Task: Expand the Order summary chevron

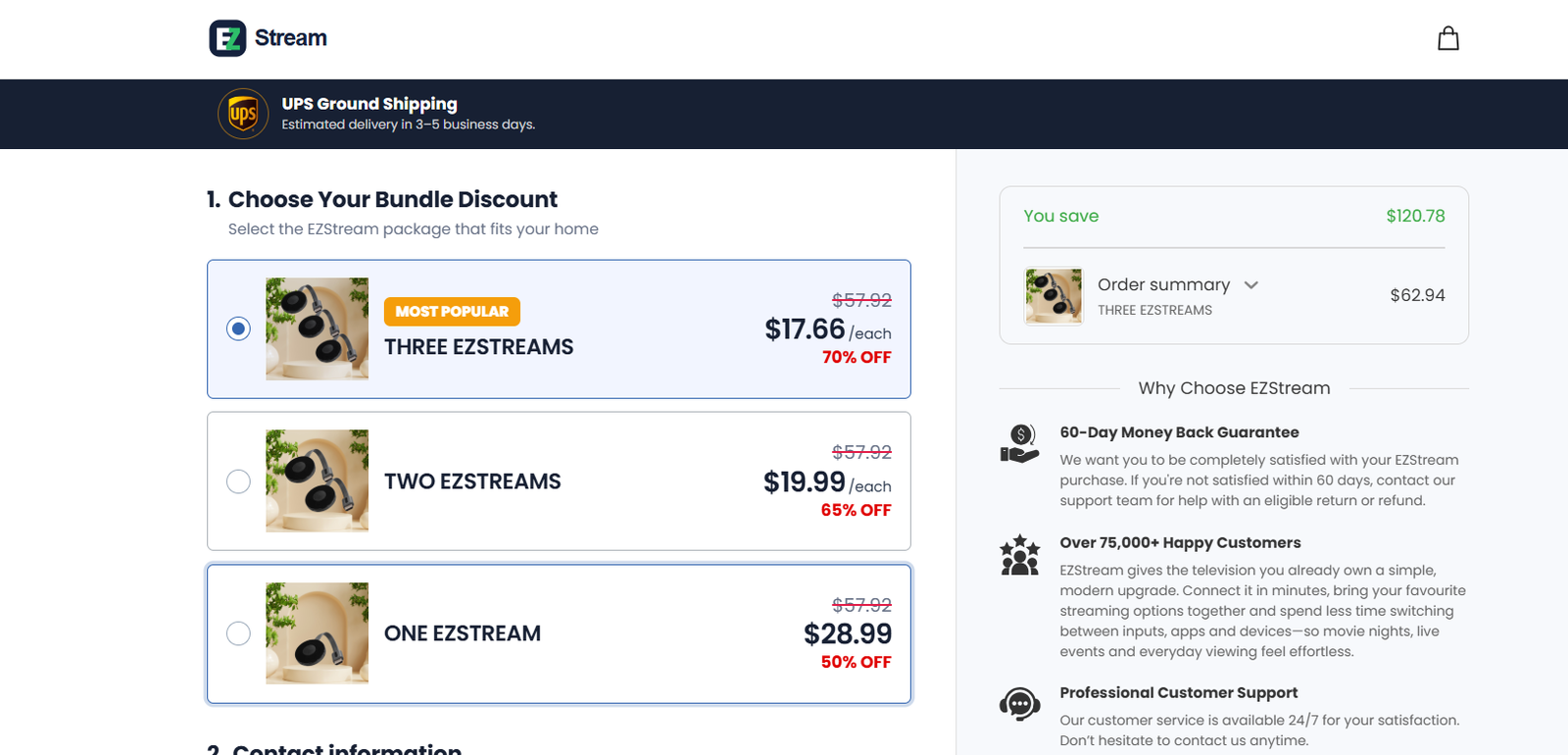Action: [1251, 285]
